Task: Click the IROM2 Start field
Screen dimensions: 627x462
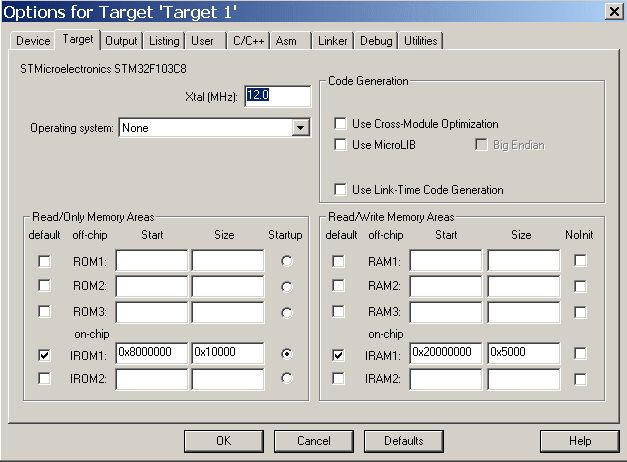Action: click(152, 379)
